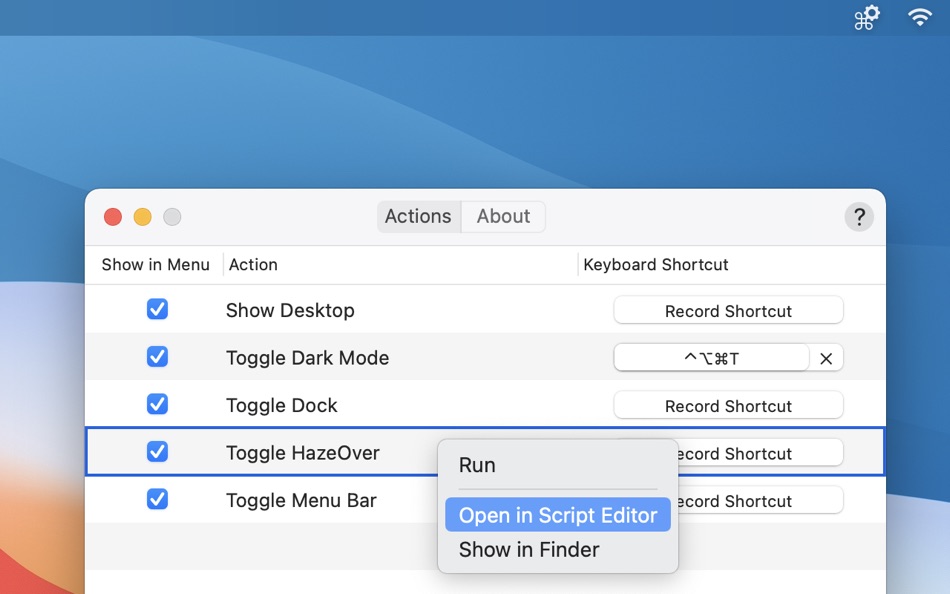The image size is (950, 594).
Task: Toggle the Toggle Dark Mode checkbox
Action: pyautogui.click(x=157, y=357)
